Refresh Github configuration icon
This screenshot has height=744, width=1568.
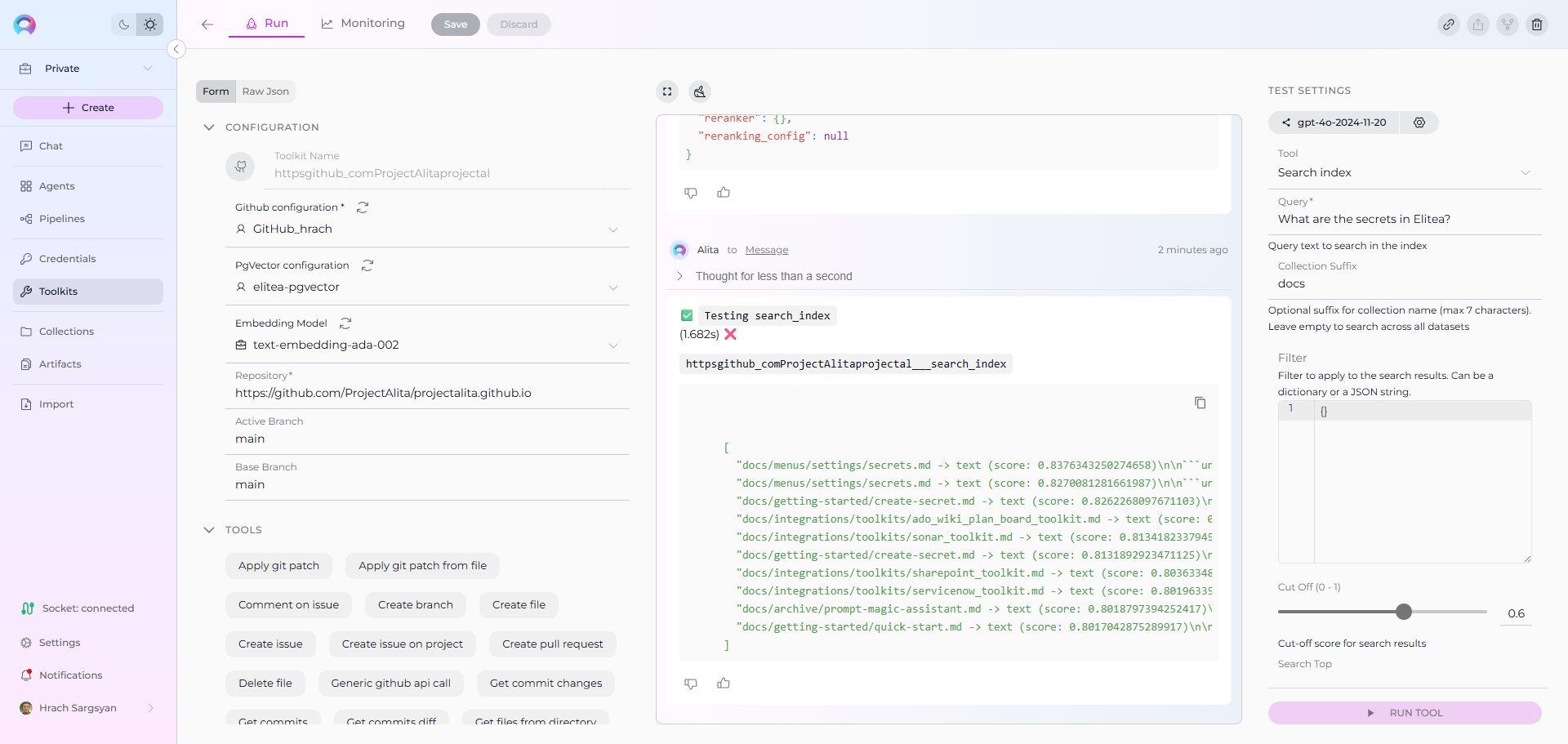tap(363, 207)
